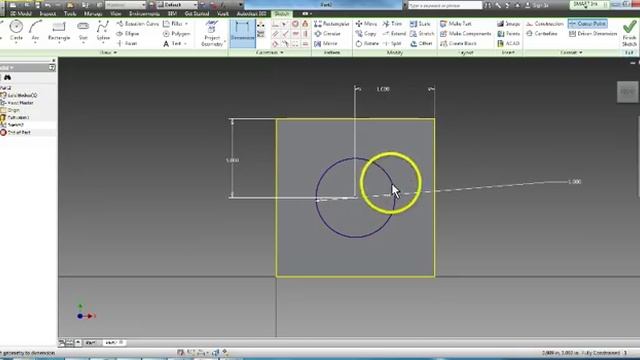Insert Image tool
Screen dimensions: 640x360
509,24
